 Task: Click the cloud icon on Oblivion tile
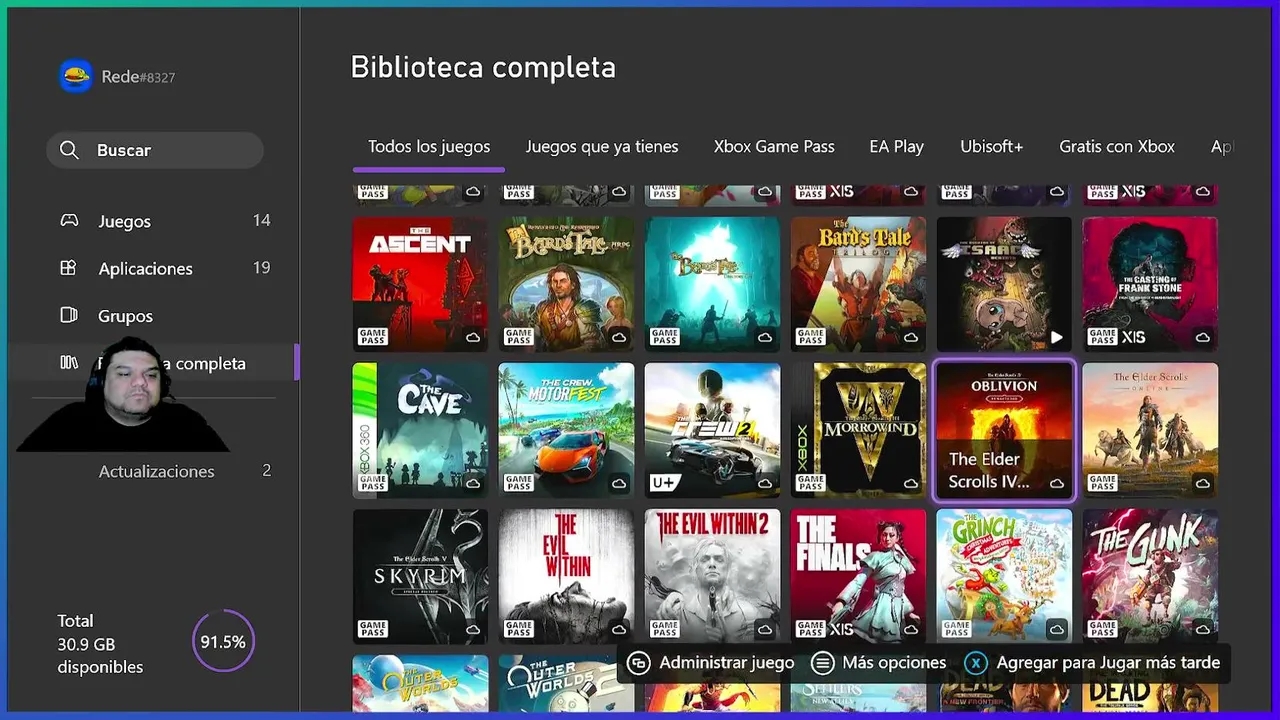click(1057, 483)
